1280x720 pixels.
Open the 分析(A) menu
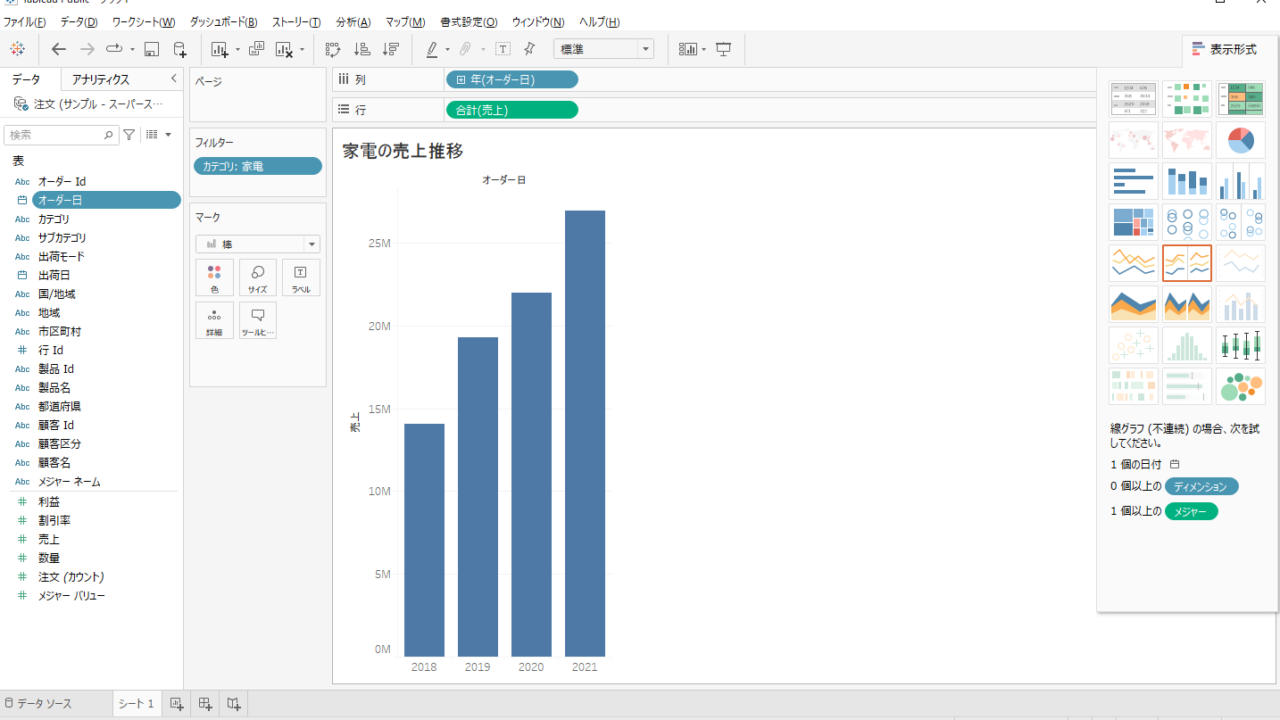[353, 22]
